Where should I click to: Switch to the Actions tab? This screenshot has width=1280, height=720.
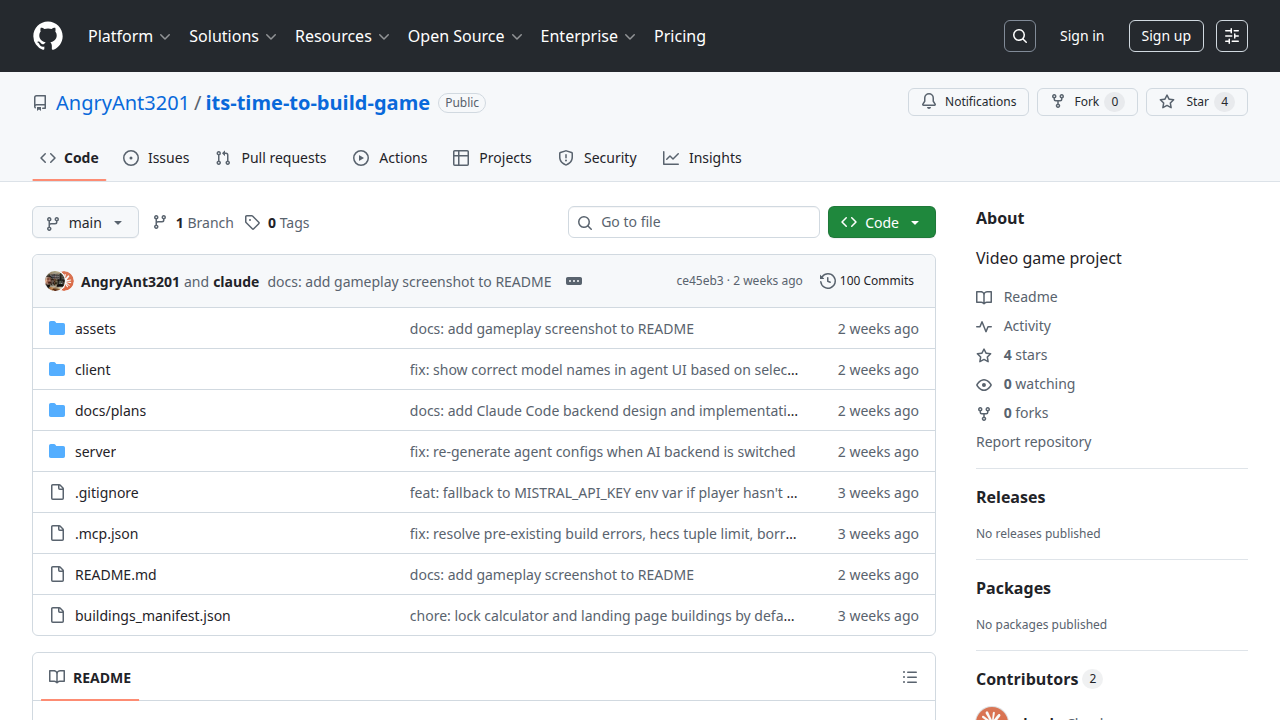pyautogui.click(x=390, y=158)
